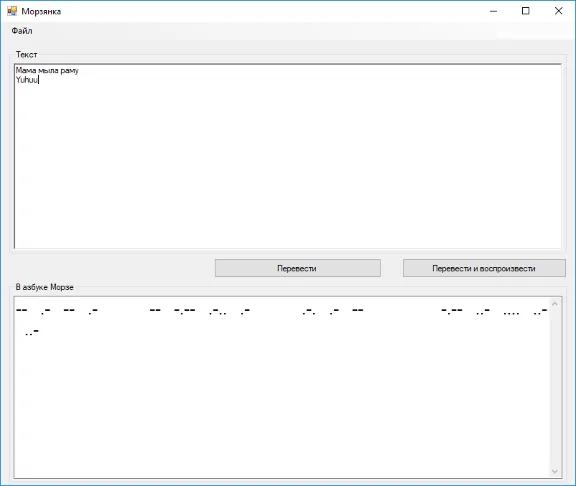Click empty area of the Текст input box

pos(288,165)
